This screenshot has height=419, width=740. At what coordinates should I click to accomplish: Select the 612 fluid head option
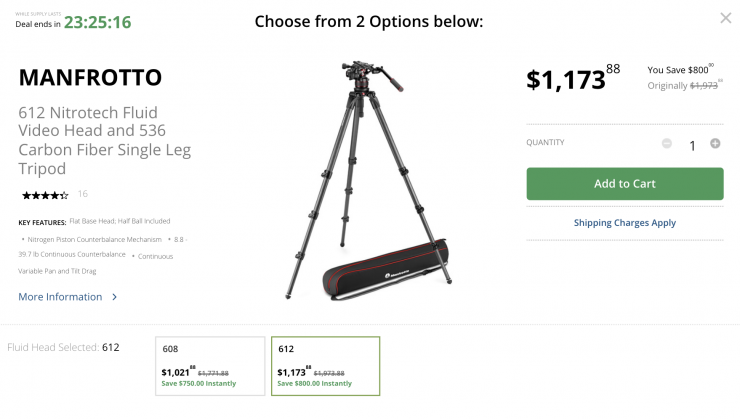click(325, 367)
